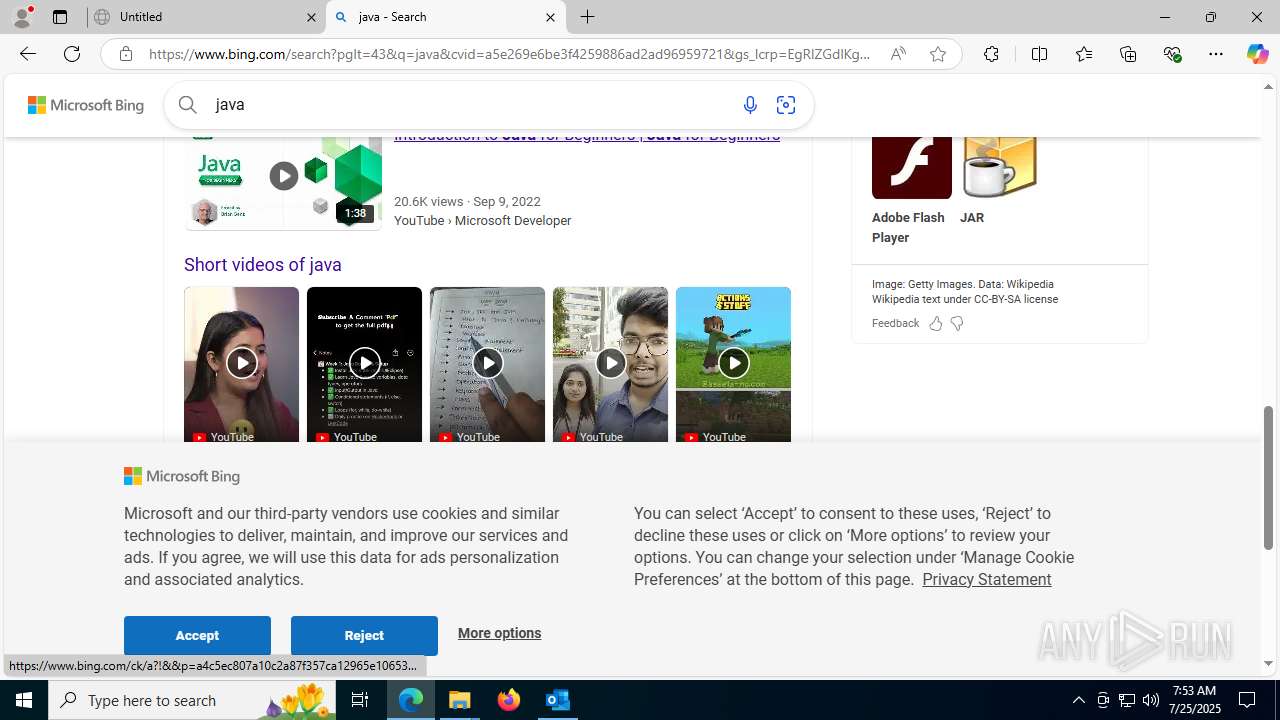Open the Extensions puzzle icon
This screenshot has width=1280, height=720.
991,54
